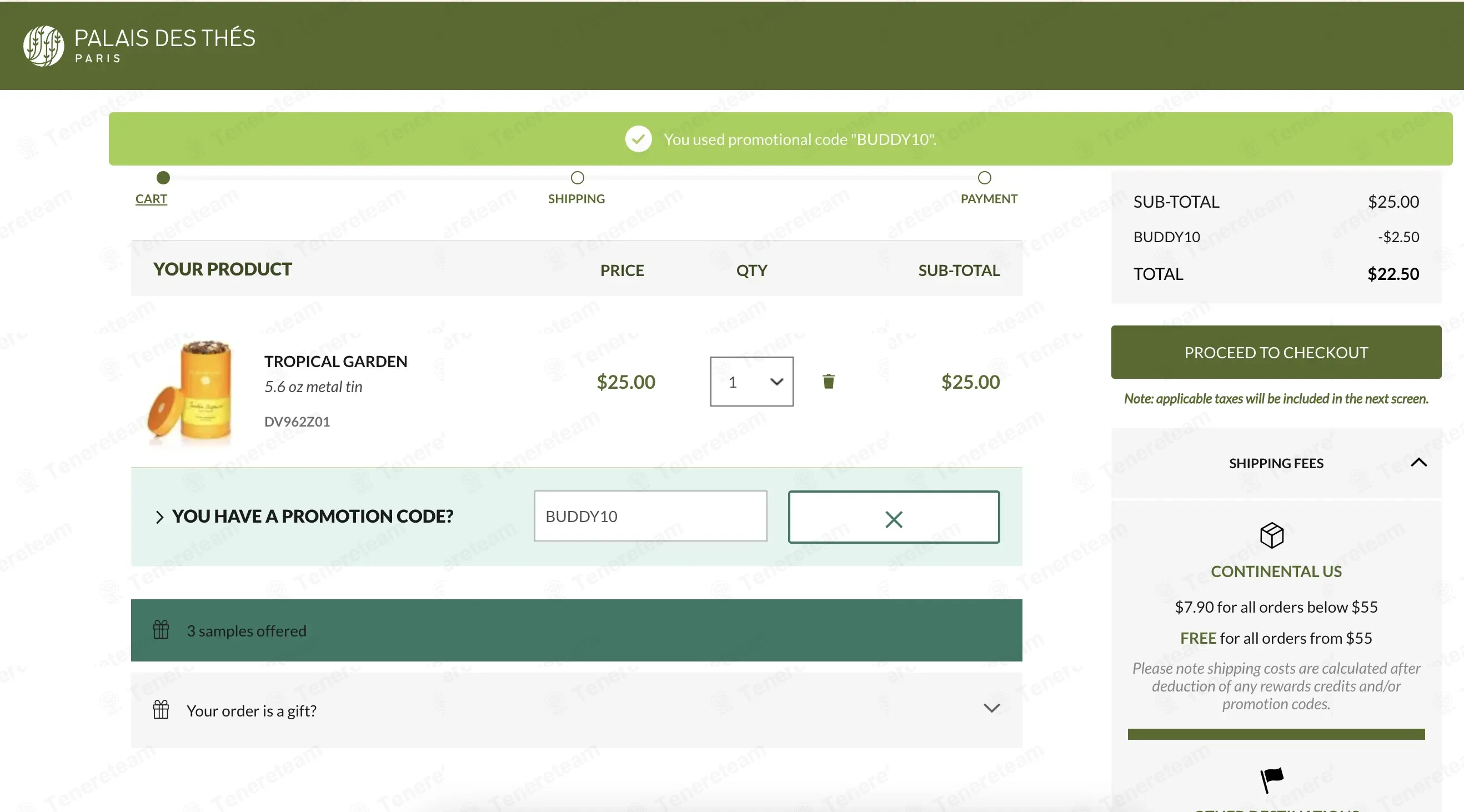
Task: Click the 5.6 oz metal tin text
Action: click(313, 387)
